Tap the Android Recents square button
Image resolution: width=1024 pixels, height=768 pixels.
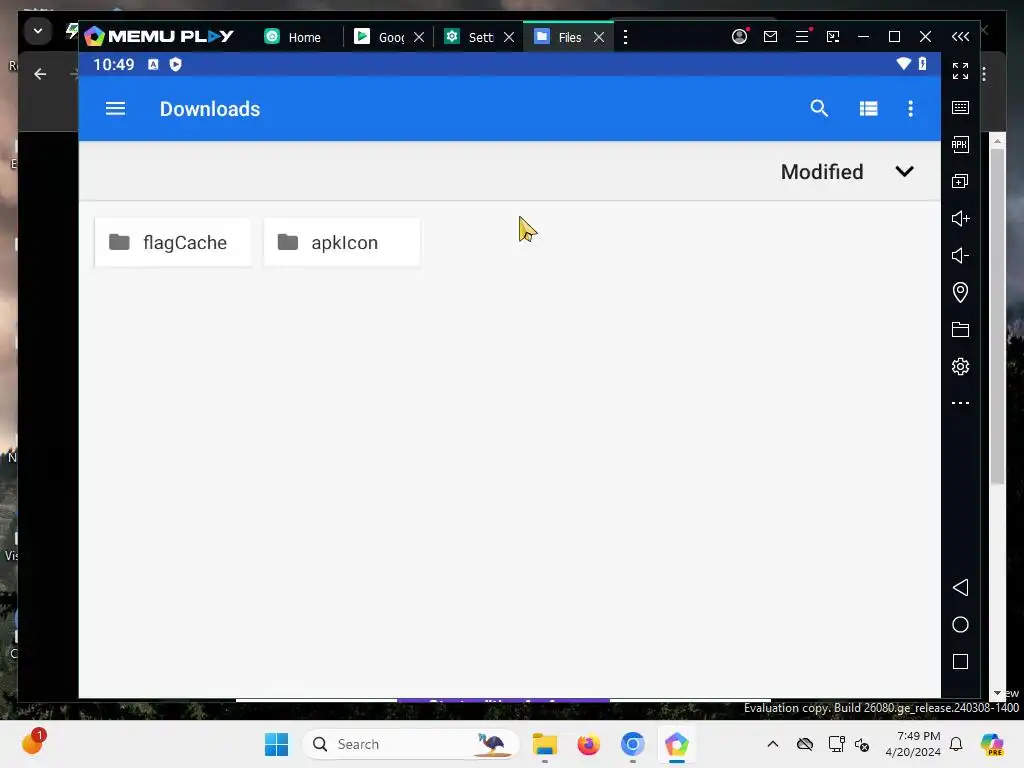(x=960, y=662)
